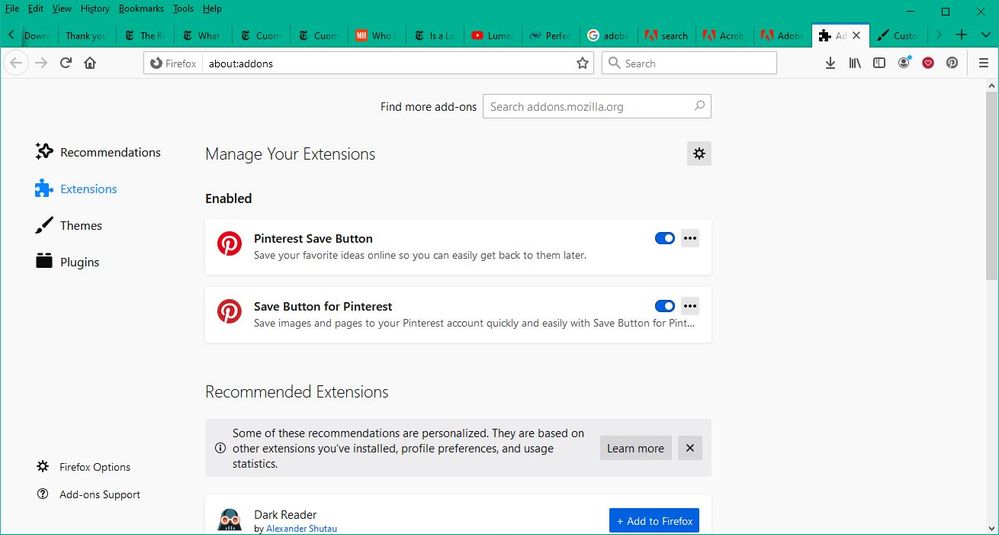Open the File menu
The image size is (999, 535).
point(11,8)
